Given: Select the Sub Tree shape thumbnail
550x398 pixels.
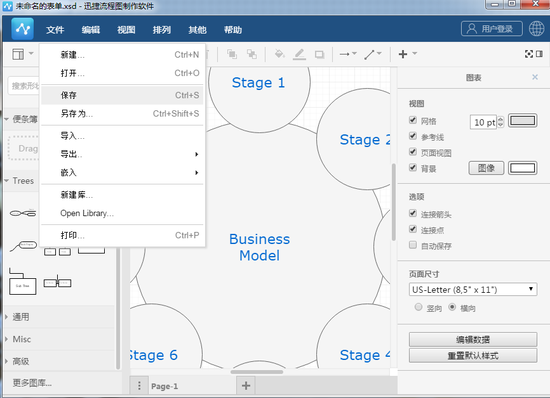Looking at the screenshot, I should click(22, 281).
